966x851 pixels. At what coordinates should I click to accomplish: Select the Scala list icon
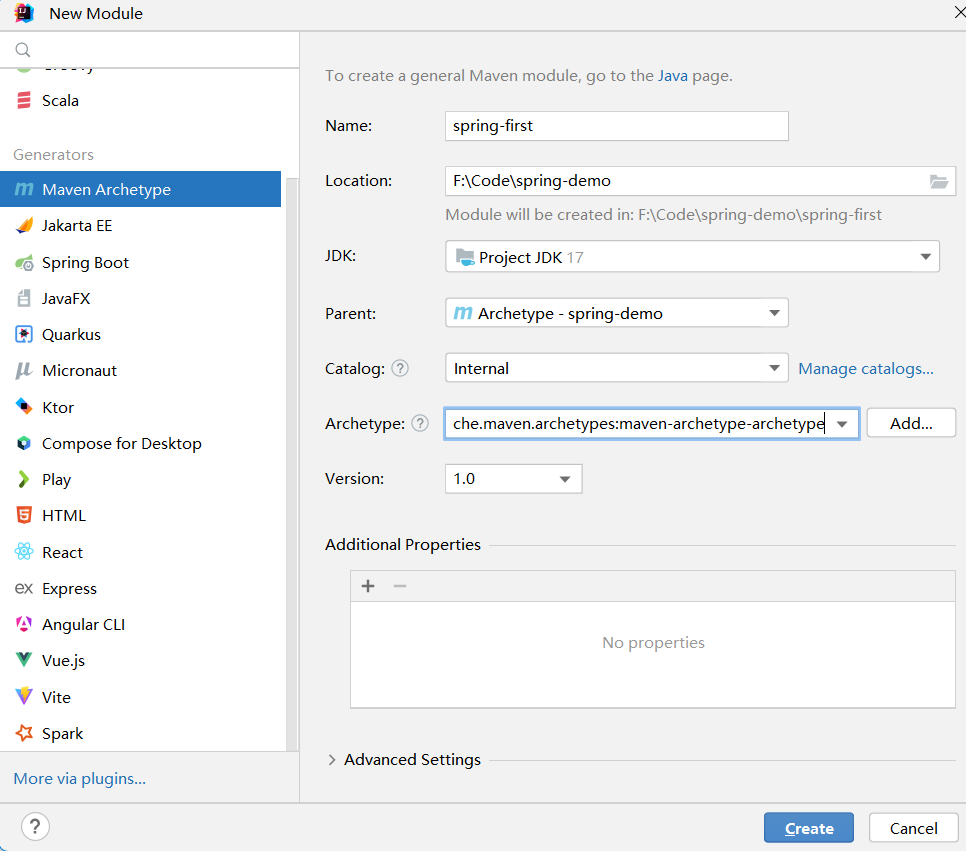point(24,100)
